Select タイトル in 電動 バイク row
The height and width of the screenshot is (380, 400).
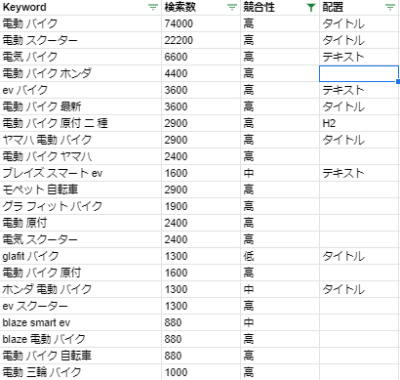pos(359,24)
